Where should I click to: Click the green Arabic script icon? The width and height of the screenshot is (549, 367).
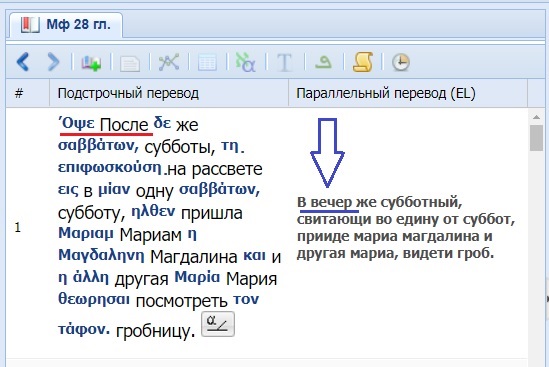click(323, 63)
